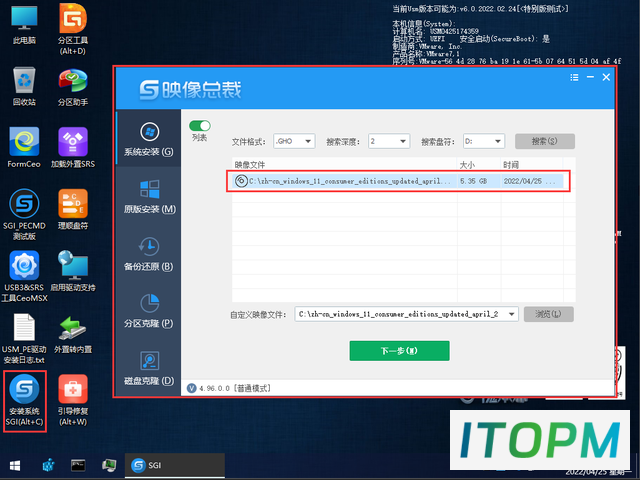Open the Windows Start button
The image size is (640, 480).
[x=15, y=466]
